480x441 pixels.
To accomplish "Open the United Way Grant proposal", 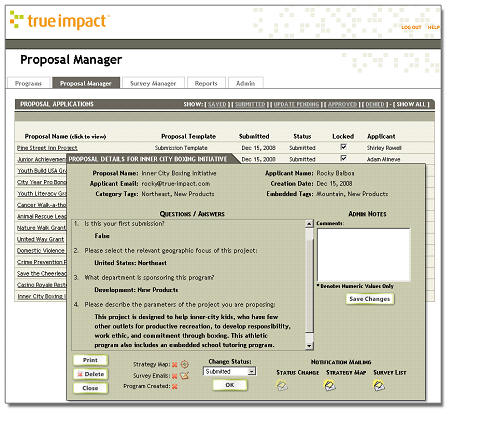I will 40,239.
